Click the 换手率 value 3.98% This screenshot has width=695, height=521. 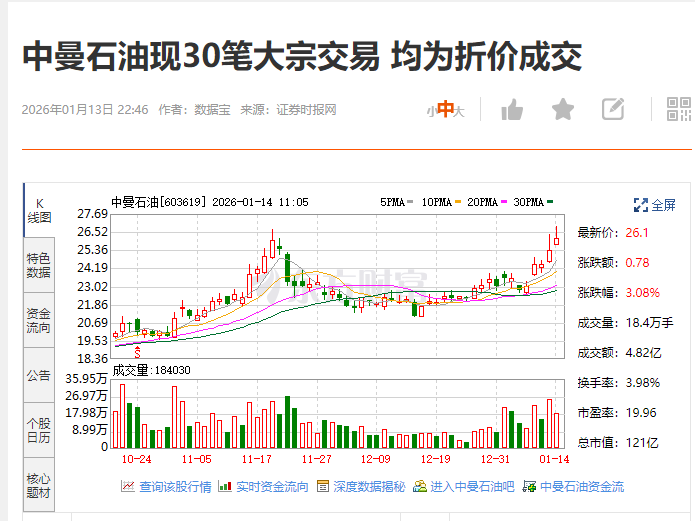643,383
